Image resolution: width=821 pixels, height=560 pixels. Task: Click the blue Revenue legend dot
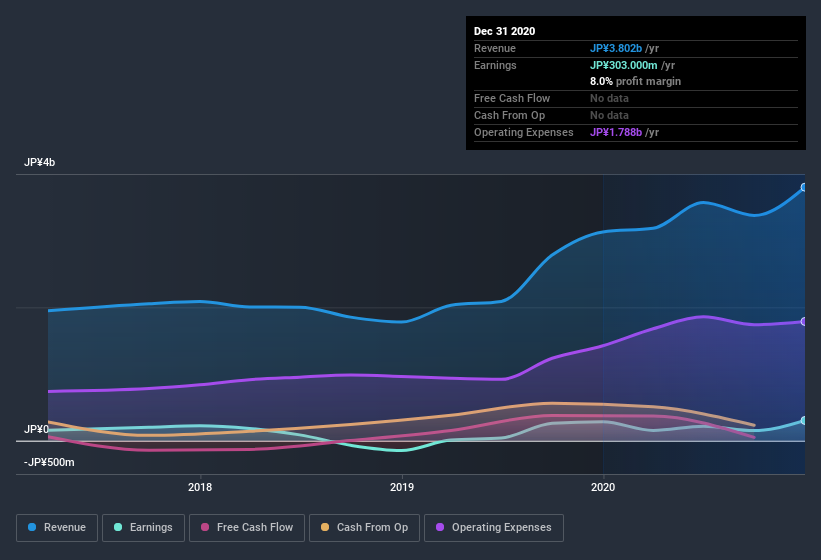32,527
